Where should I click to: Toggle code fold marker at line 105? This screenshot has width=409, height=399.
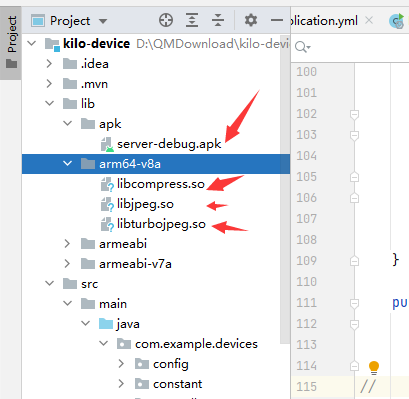click(x=354, y=177)
